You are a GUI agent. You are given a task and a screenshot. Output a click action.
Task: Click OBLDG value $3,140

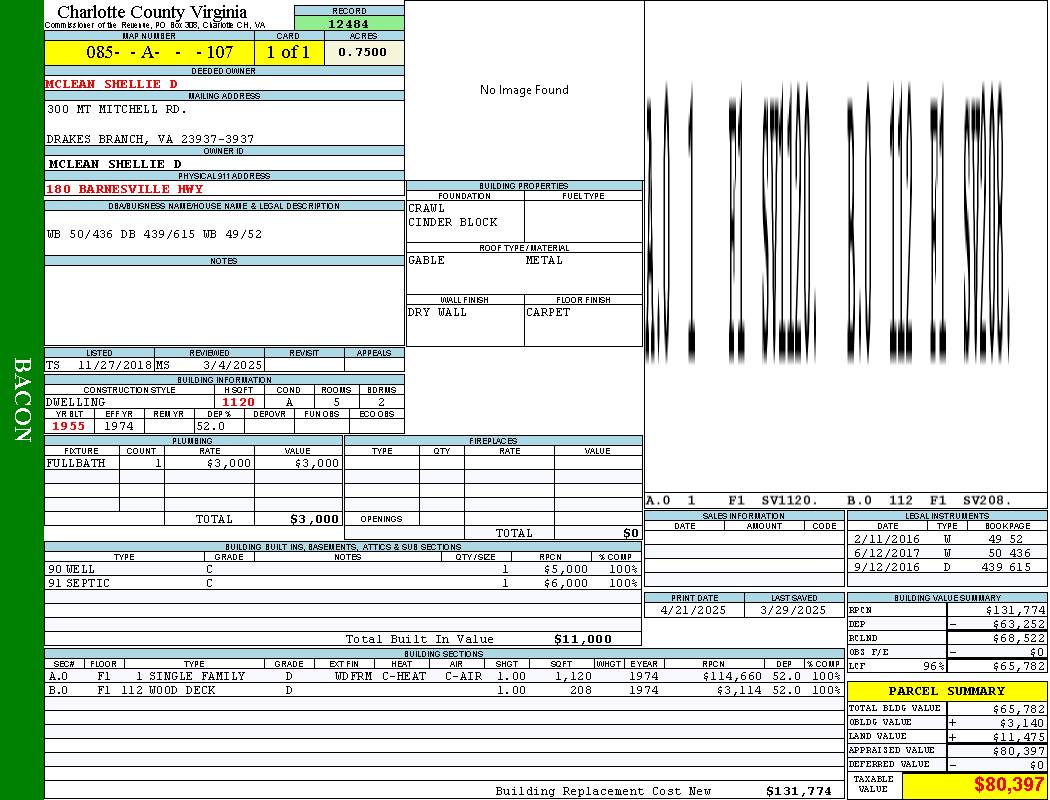[x=1022, y=723]
